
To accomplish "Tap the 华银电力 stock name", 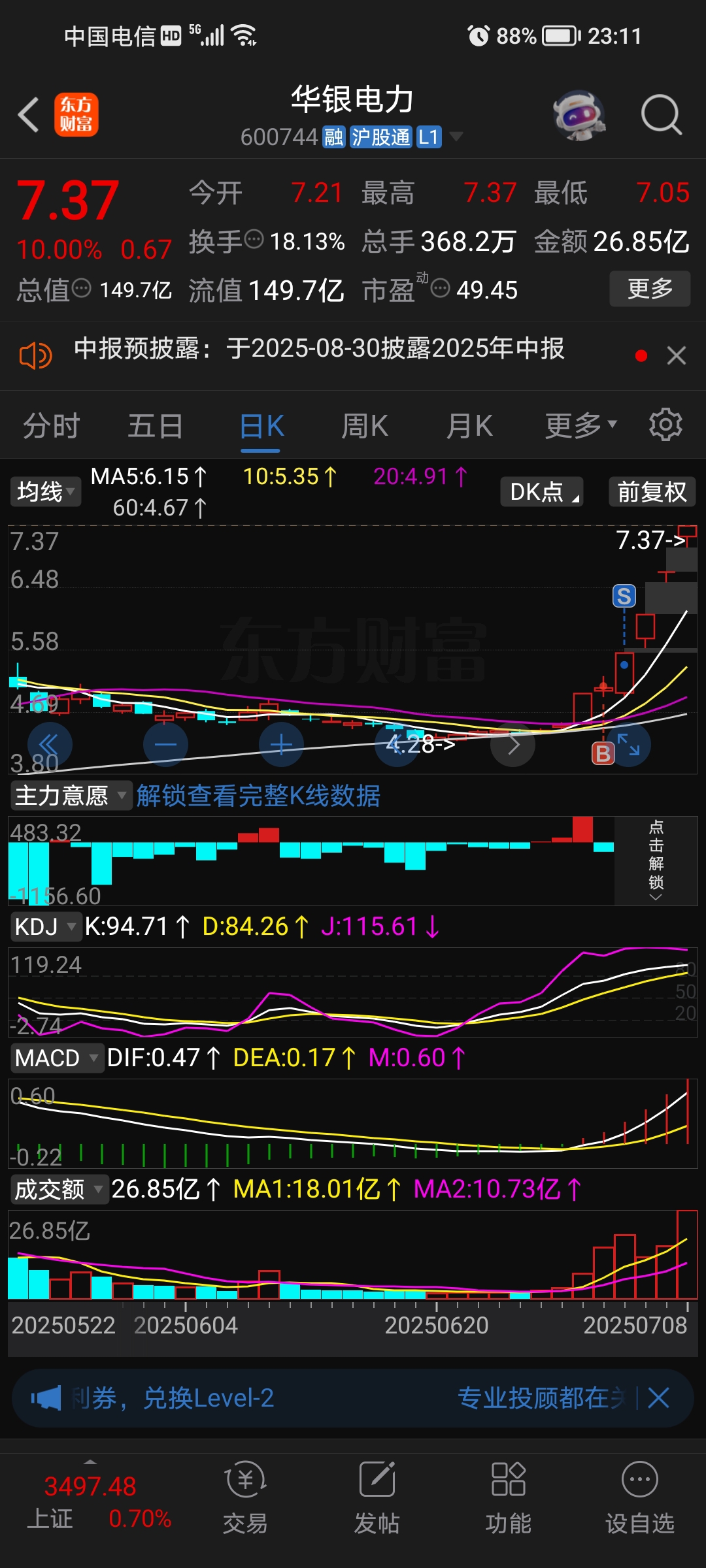I will tap(352, 99).
